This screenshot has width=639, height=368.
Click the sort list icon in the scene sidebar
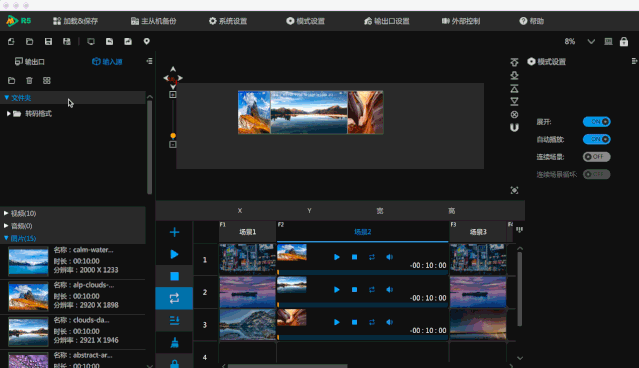tap(174, 320)
